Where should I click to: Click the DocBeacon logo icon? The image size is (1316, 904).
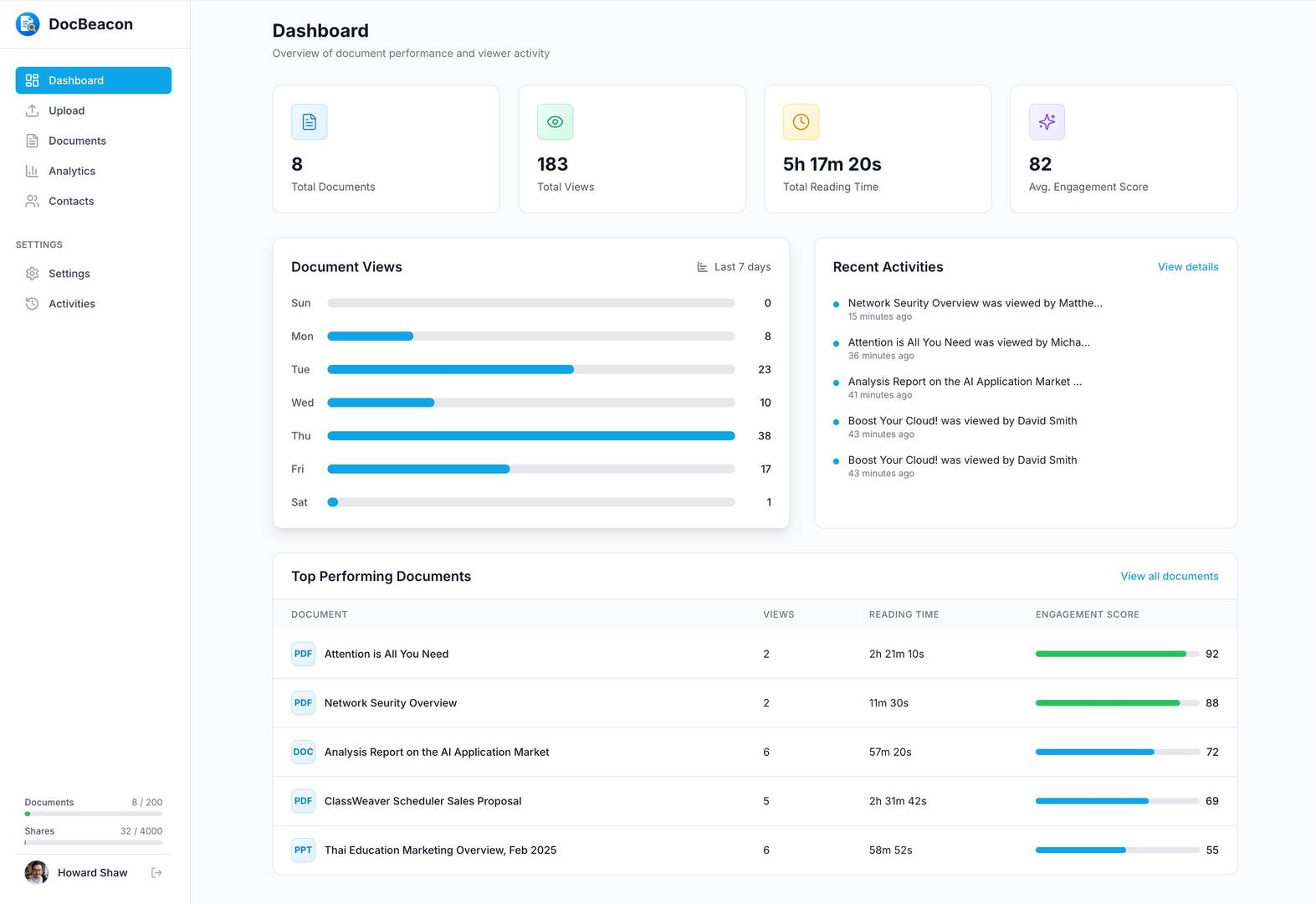[28, 24]
